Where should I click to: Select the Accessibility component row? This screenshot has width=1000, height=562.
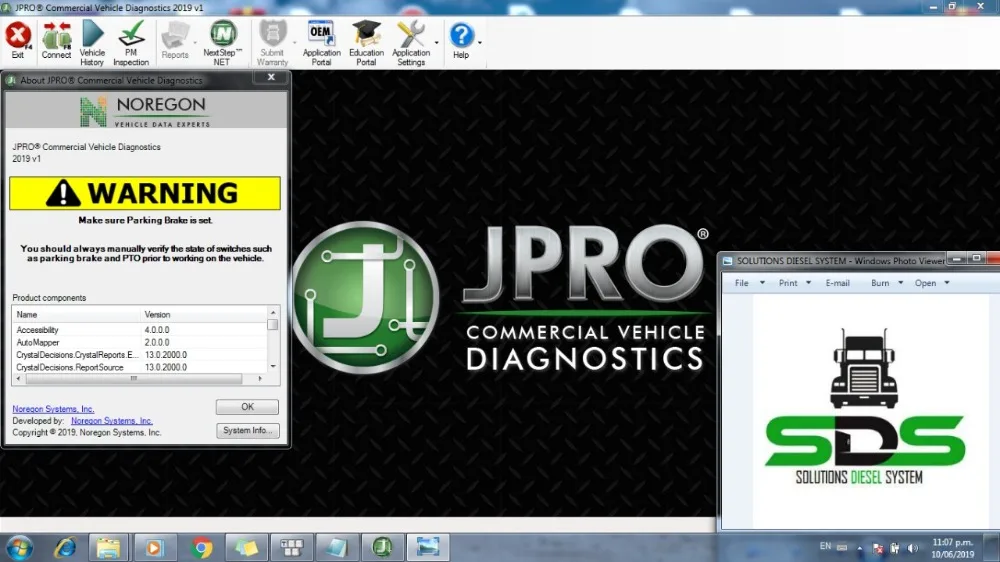[x=140, y=330]
